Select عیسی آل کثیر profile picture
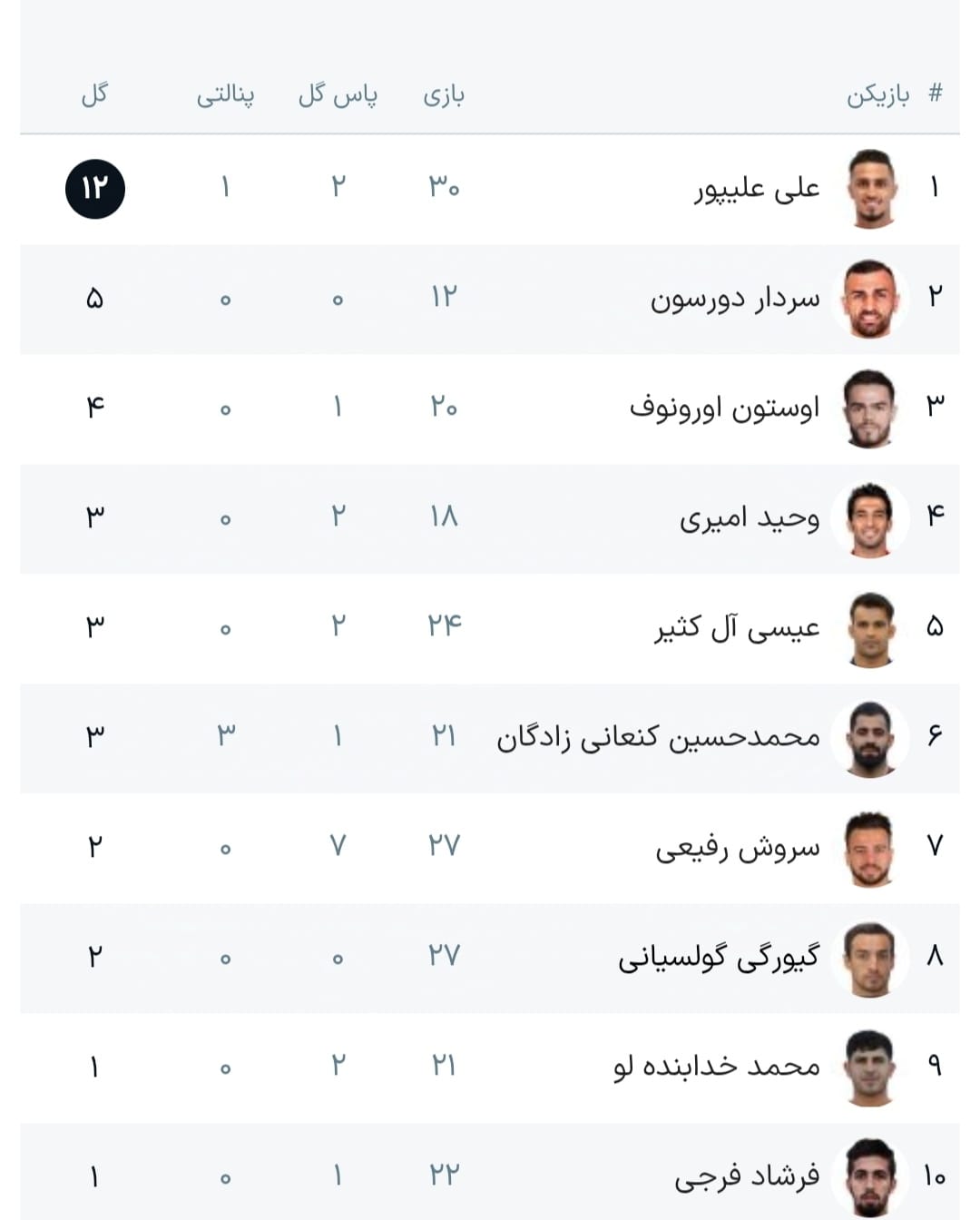Screen dimensions: 980x1220 click(871, 628)
